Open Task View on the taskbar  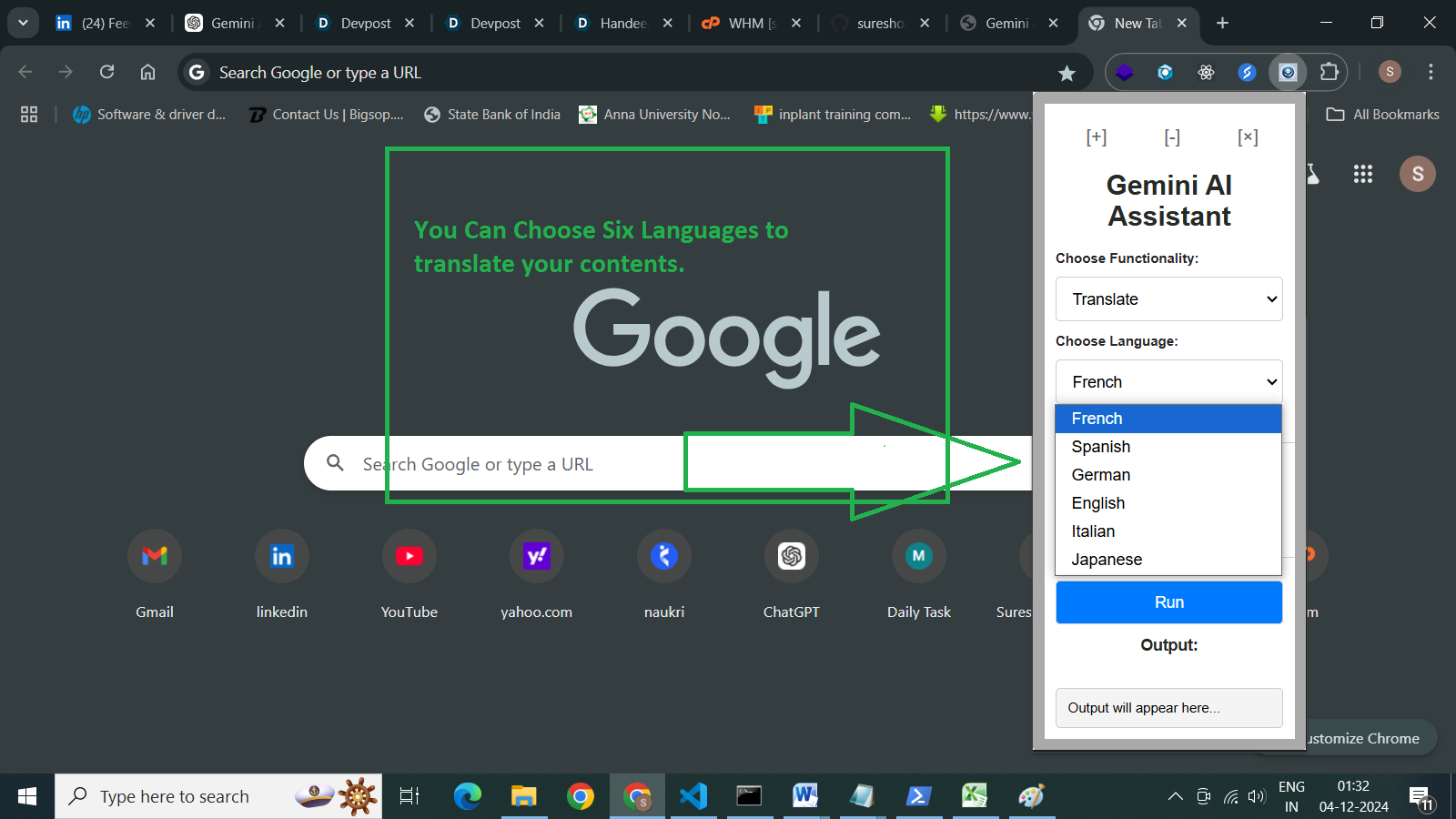409,796
